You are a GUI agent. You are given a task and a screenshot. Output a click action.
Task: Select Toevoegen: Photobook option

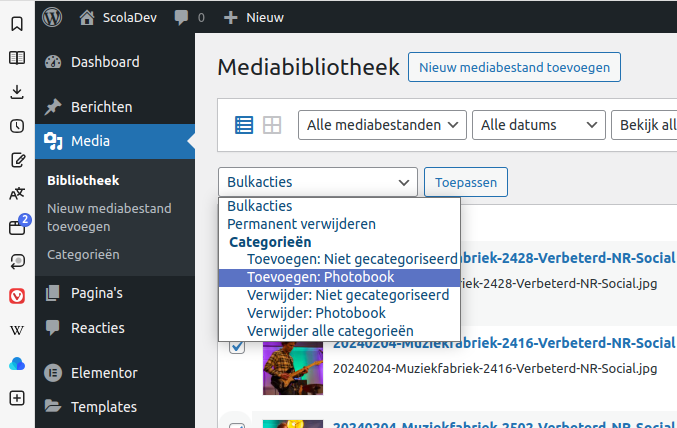point(320,277)
